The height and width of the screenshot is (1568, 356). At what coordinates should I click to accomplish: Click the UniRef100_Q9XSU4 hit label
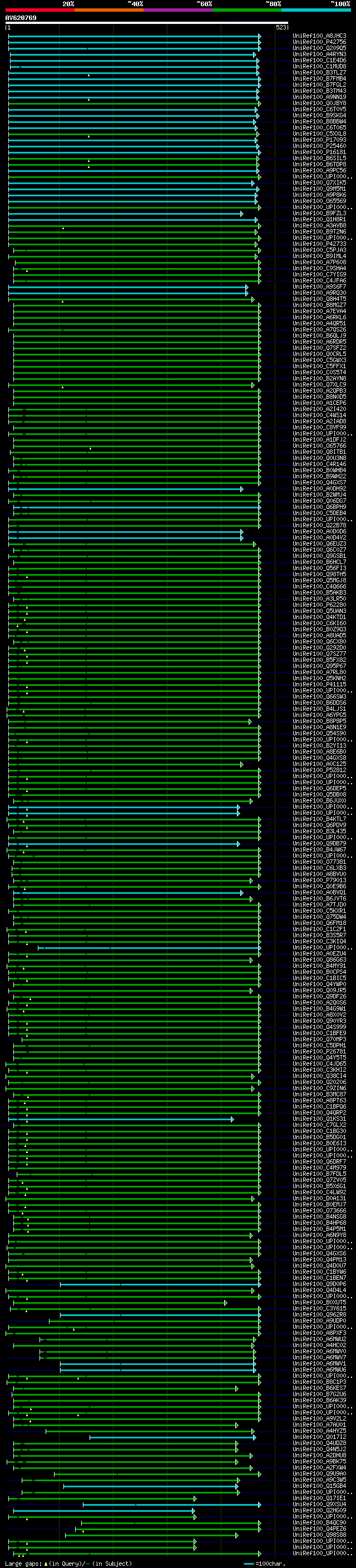point(319,1504)
